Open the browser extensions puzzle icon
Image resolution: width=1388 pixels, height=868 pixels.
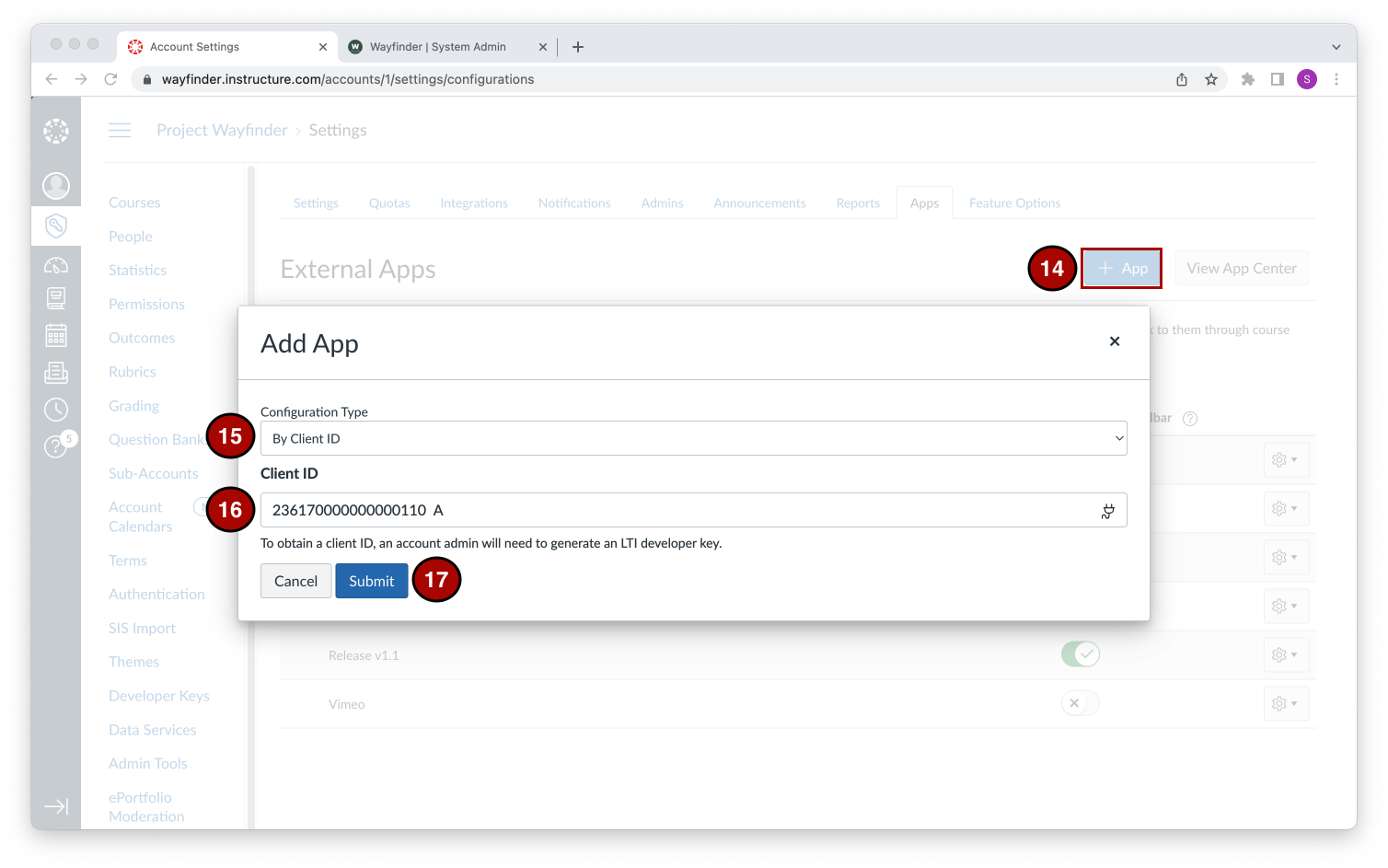[1248, 79]
